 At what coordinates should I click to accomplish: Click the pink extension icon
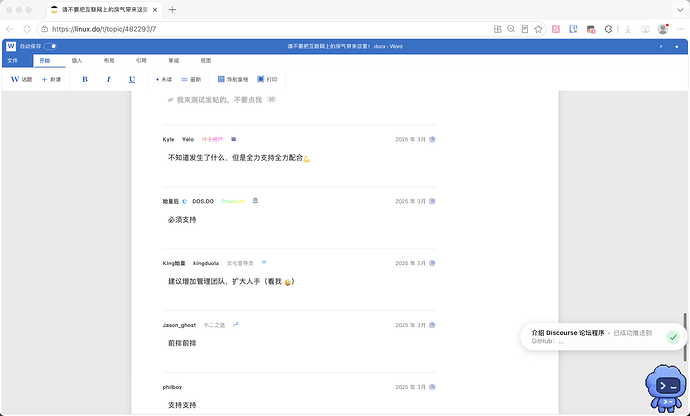coord(556,29)
